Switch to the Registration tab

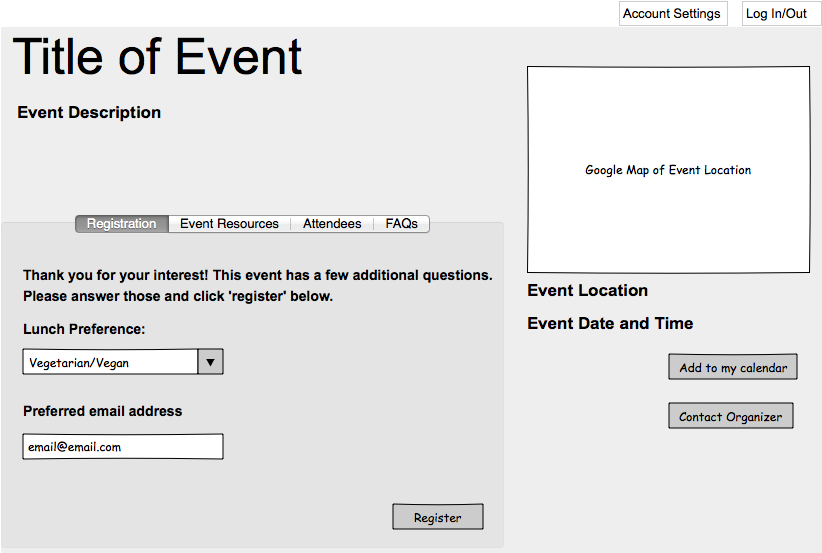(121, 224)
